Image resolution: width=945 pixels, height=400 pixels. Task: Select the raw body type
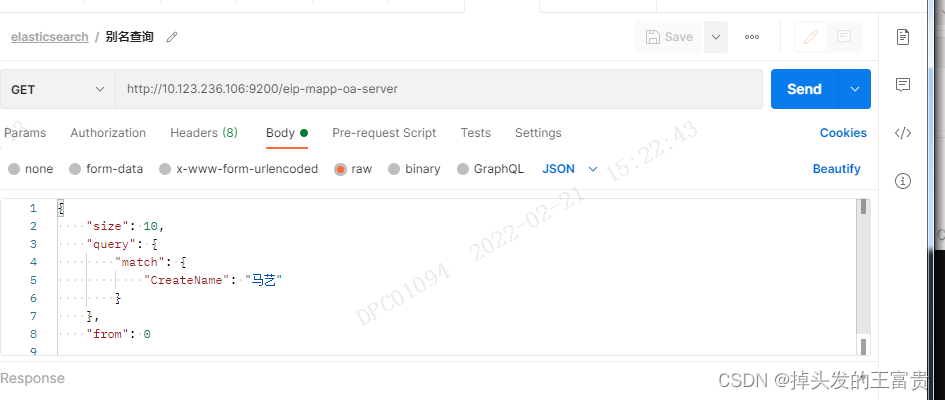pos(353,169)
